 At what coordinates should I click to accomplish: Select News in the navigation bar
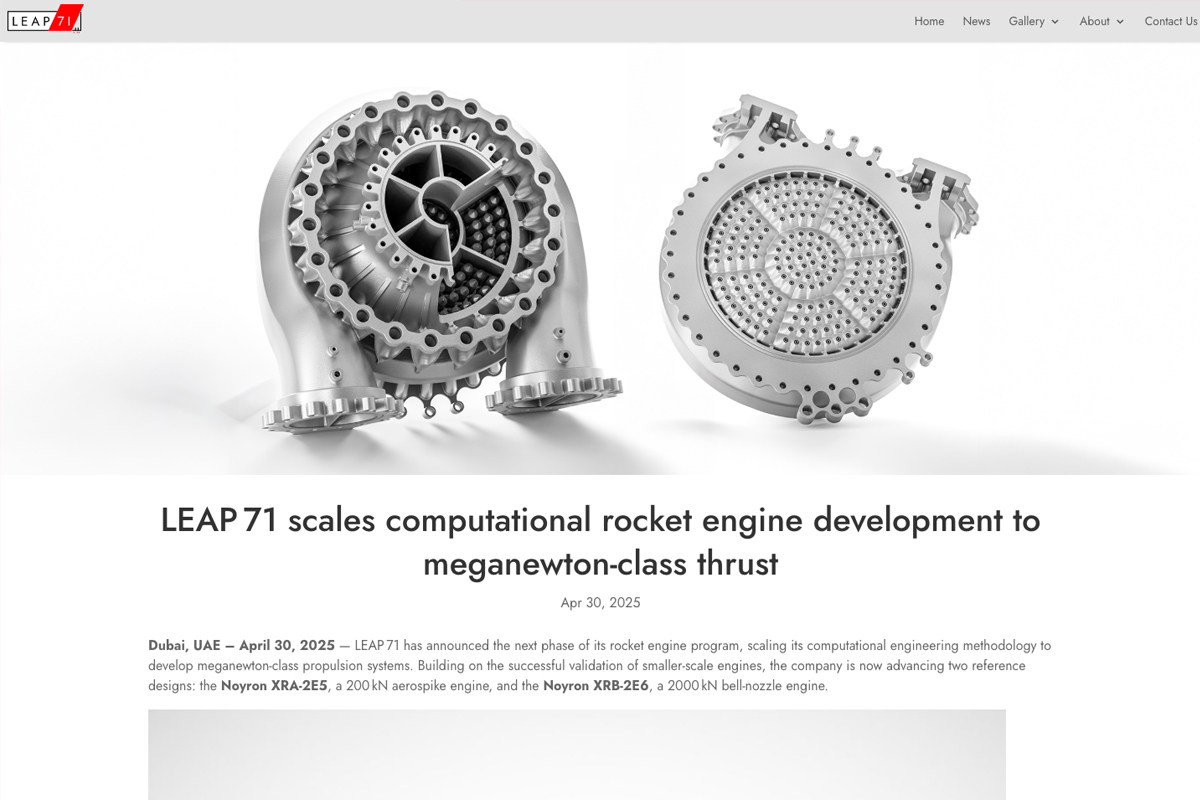pos(976,21)
